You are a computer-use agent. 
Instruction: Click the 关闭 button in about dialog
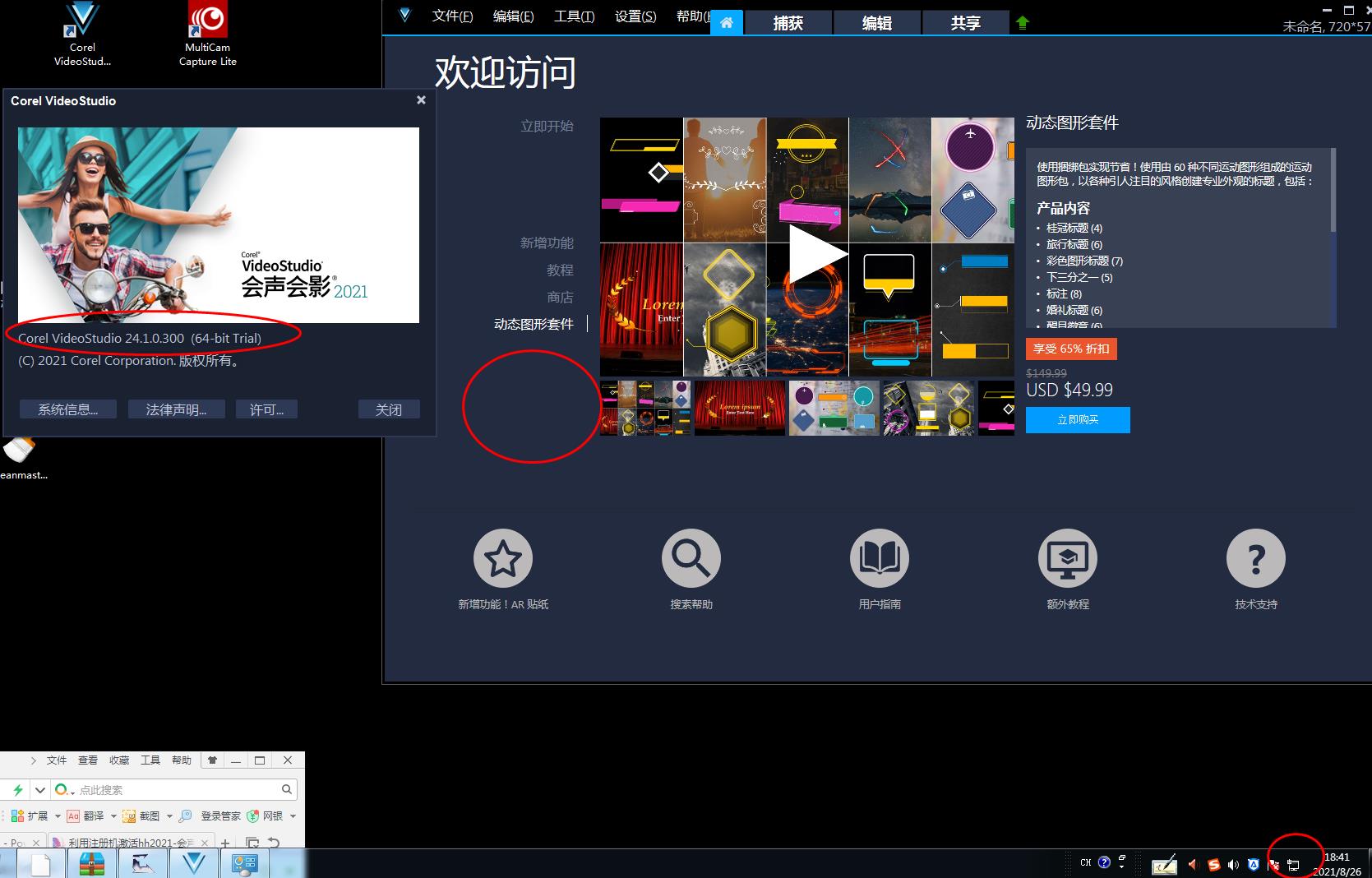pyautogui.click(x=389, y=409)
